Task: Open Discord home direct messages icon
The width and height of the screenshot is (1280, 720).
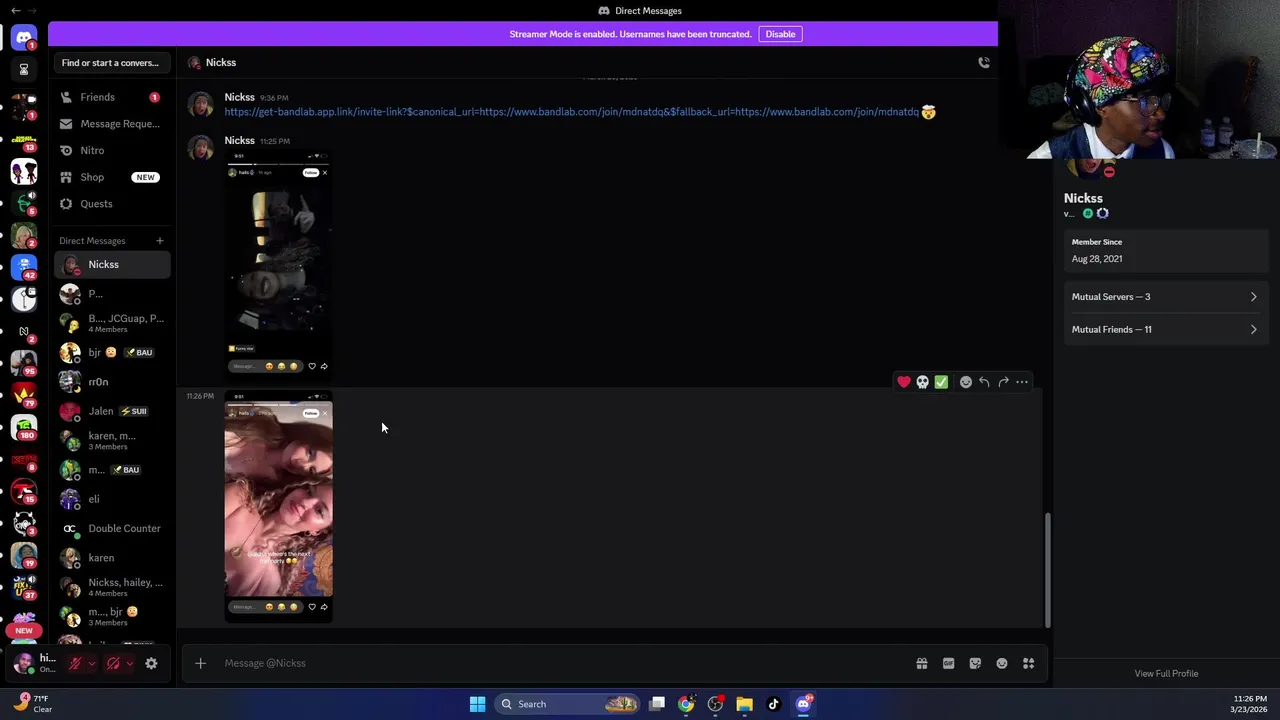Action: click(x=24, y=38)
